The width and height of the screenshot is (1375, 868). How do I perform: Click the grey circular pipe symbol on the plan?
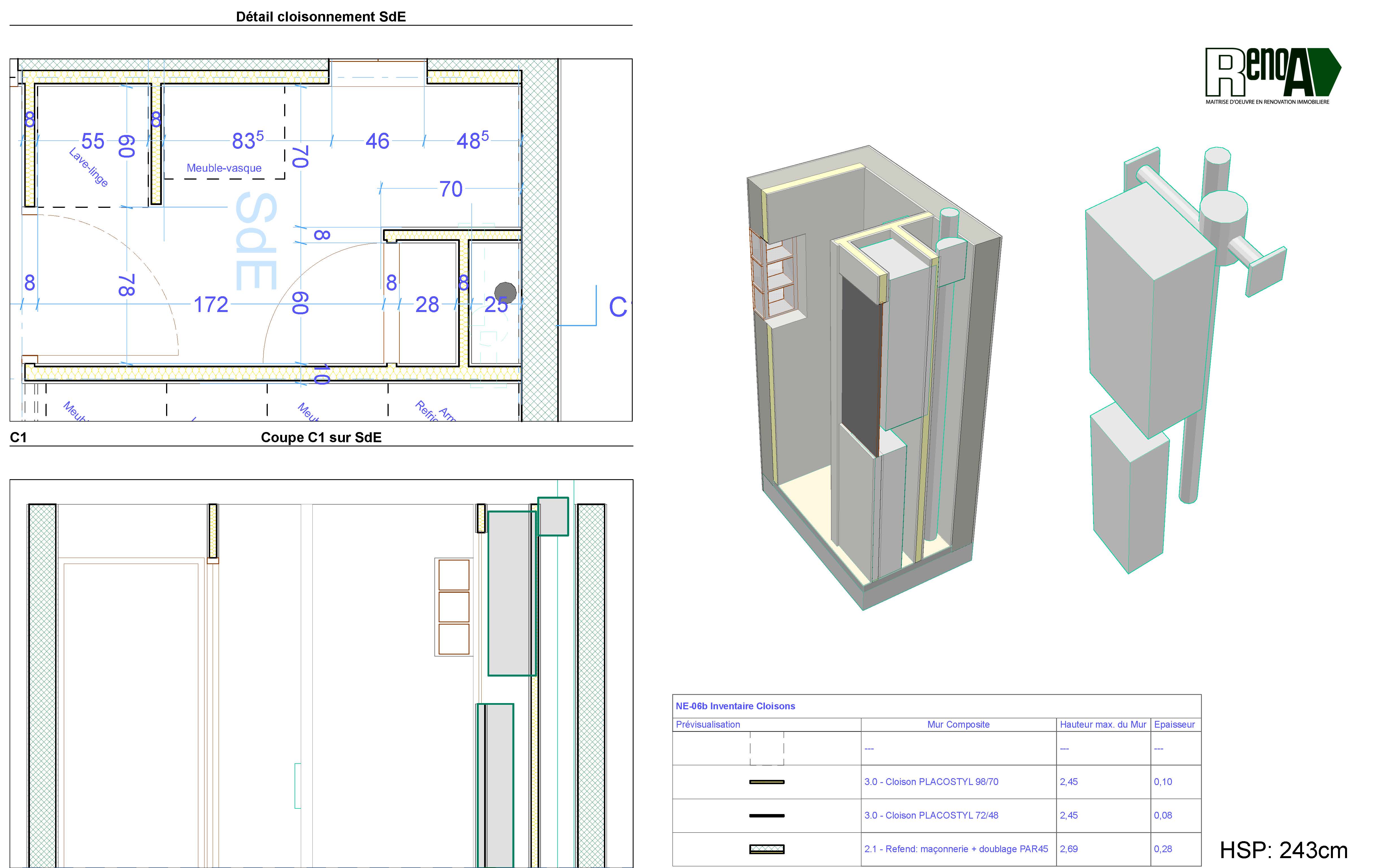pyautogui.click(x=505, y=293)
